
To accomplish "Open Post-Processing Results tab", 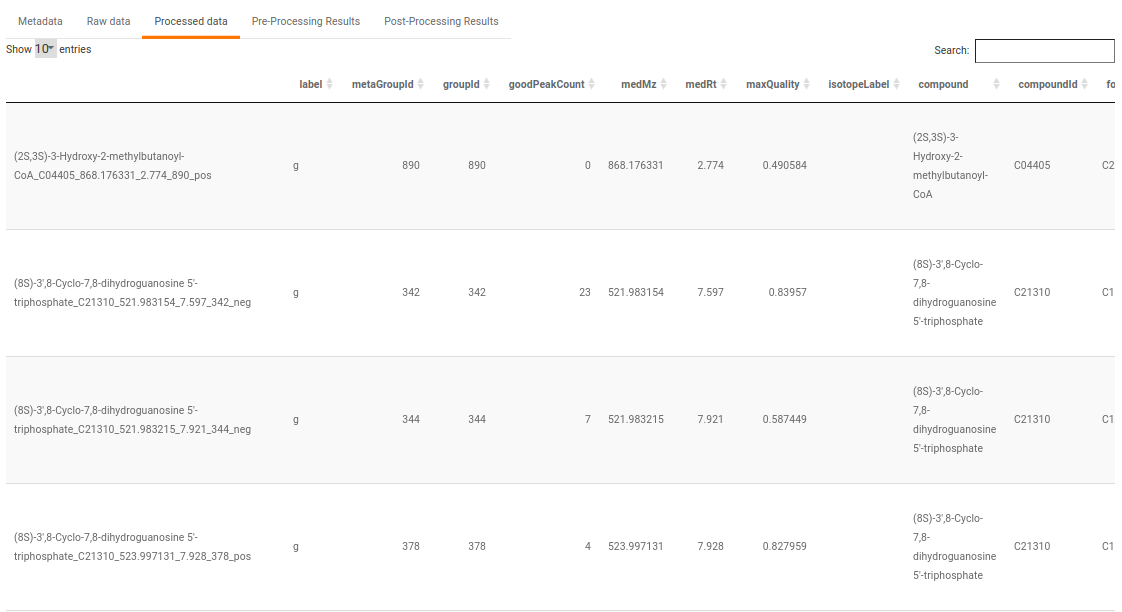I will 441,21.
